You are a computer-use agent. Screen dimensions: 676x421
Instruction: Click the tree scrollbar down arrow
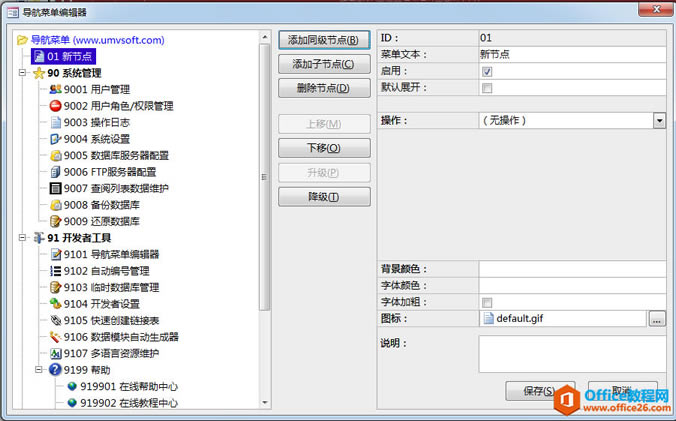(265, 402)
